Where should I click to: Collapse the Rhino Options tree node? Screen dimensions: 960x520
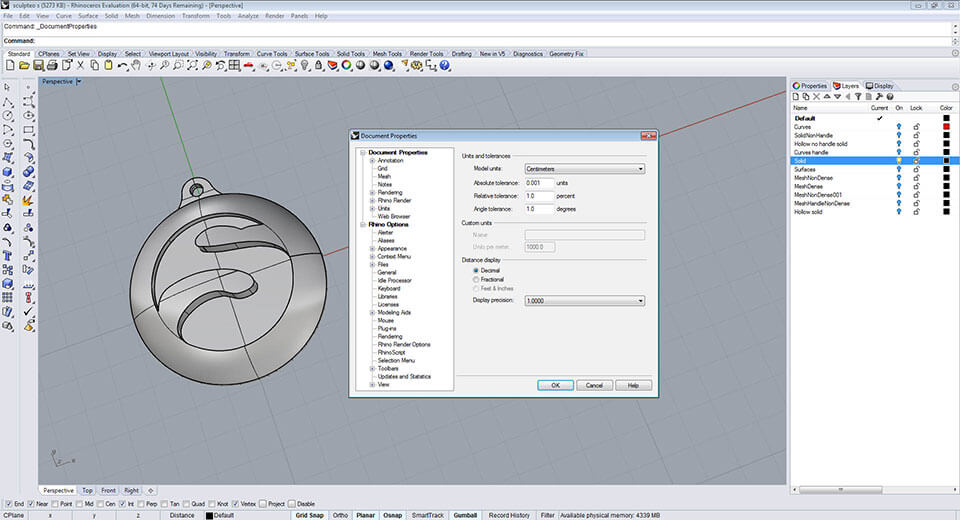pos(363,225)
